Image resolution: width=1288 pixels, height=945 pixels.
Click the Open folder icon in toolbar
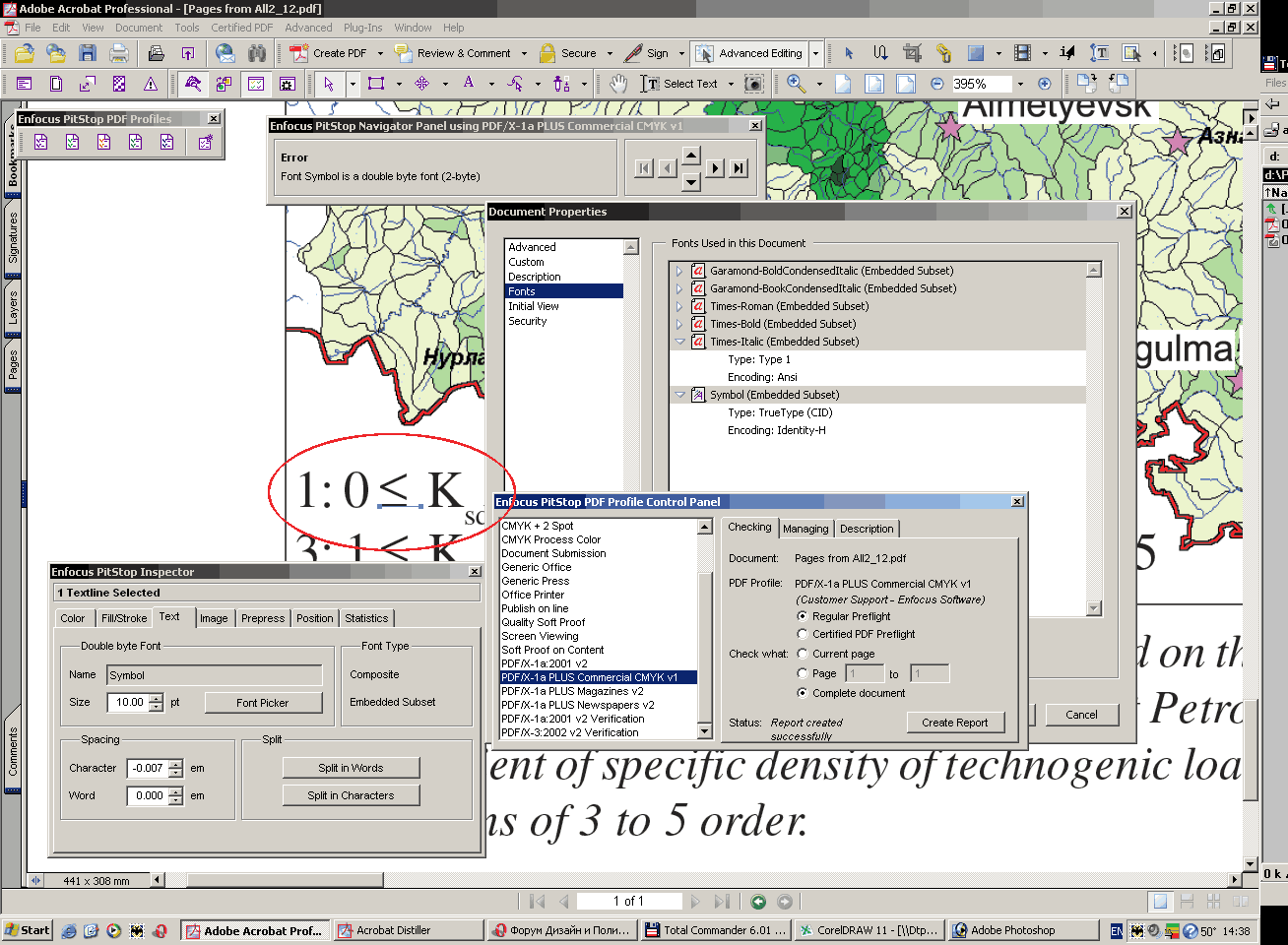click(25, 53)
